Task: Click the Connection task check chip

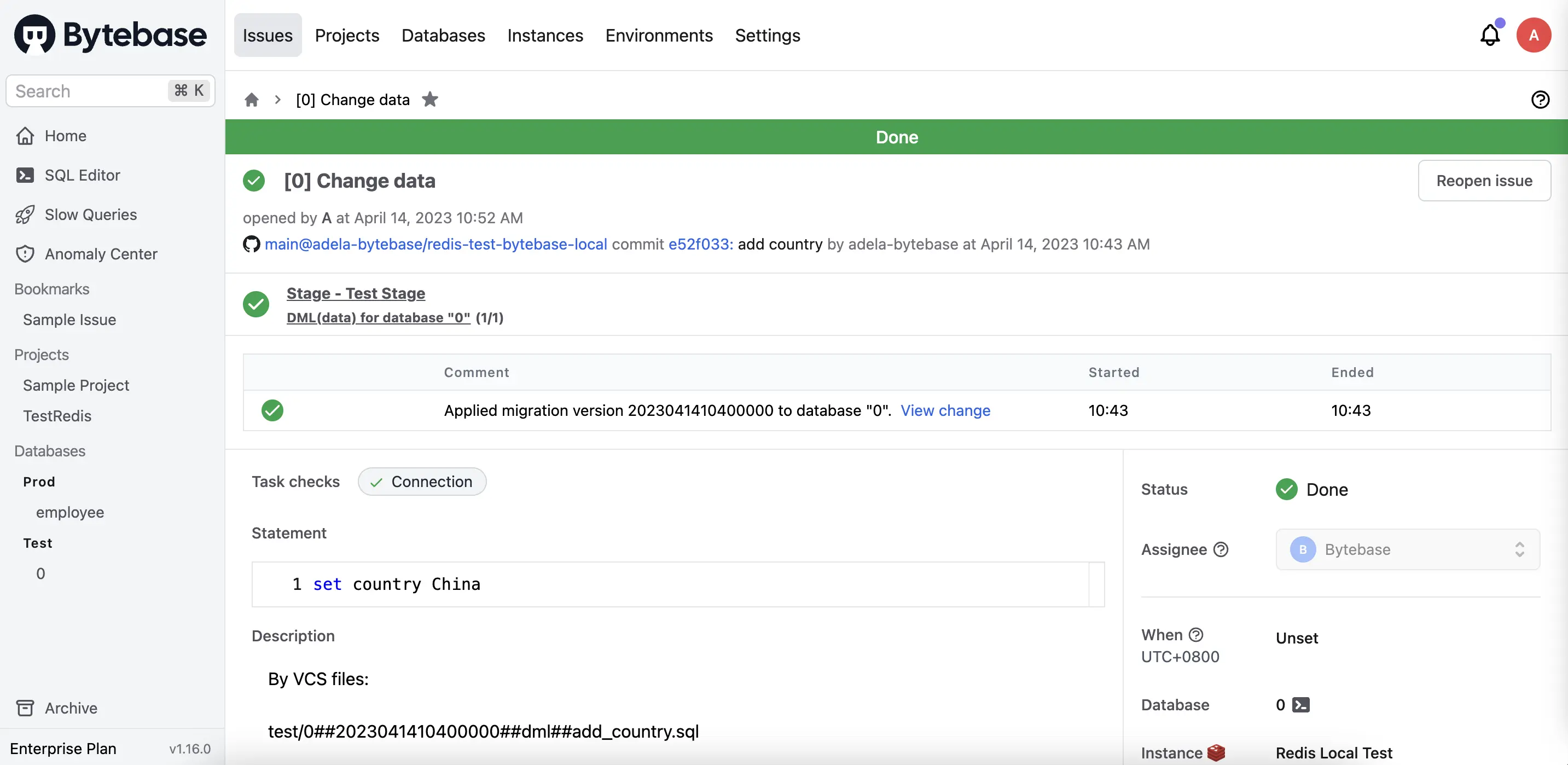Action: [x=422, y=482]
